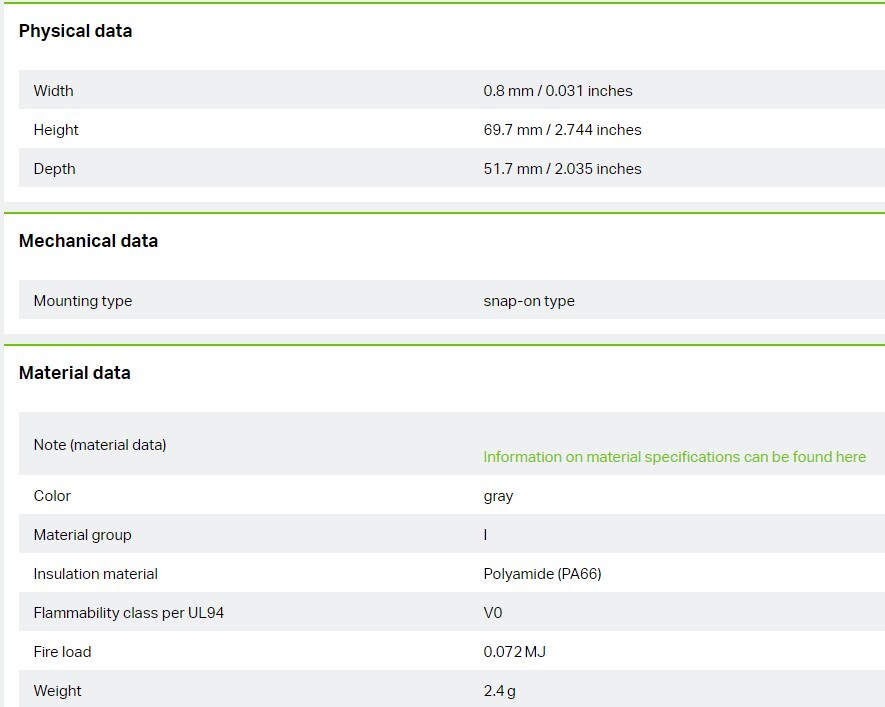Select the Polyamide (PA66) insulation value
This screenshot has height=707, width=885.
(542, 574)
